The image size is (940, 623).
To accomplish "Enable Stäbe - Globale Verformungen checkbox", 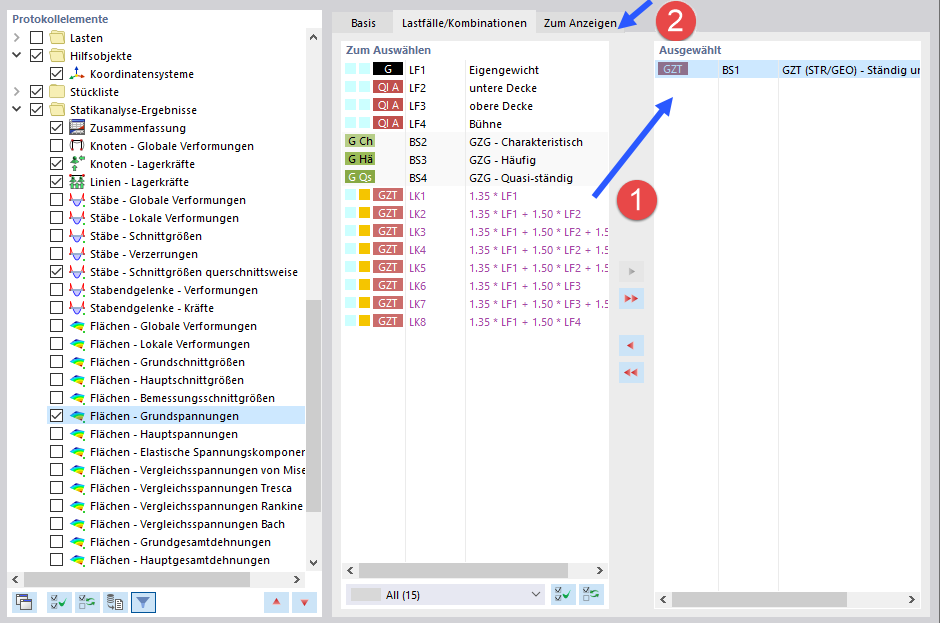I will click(x=56, y=200).
